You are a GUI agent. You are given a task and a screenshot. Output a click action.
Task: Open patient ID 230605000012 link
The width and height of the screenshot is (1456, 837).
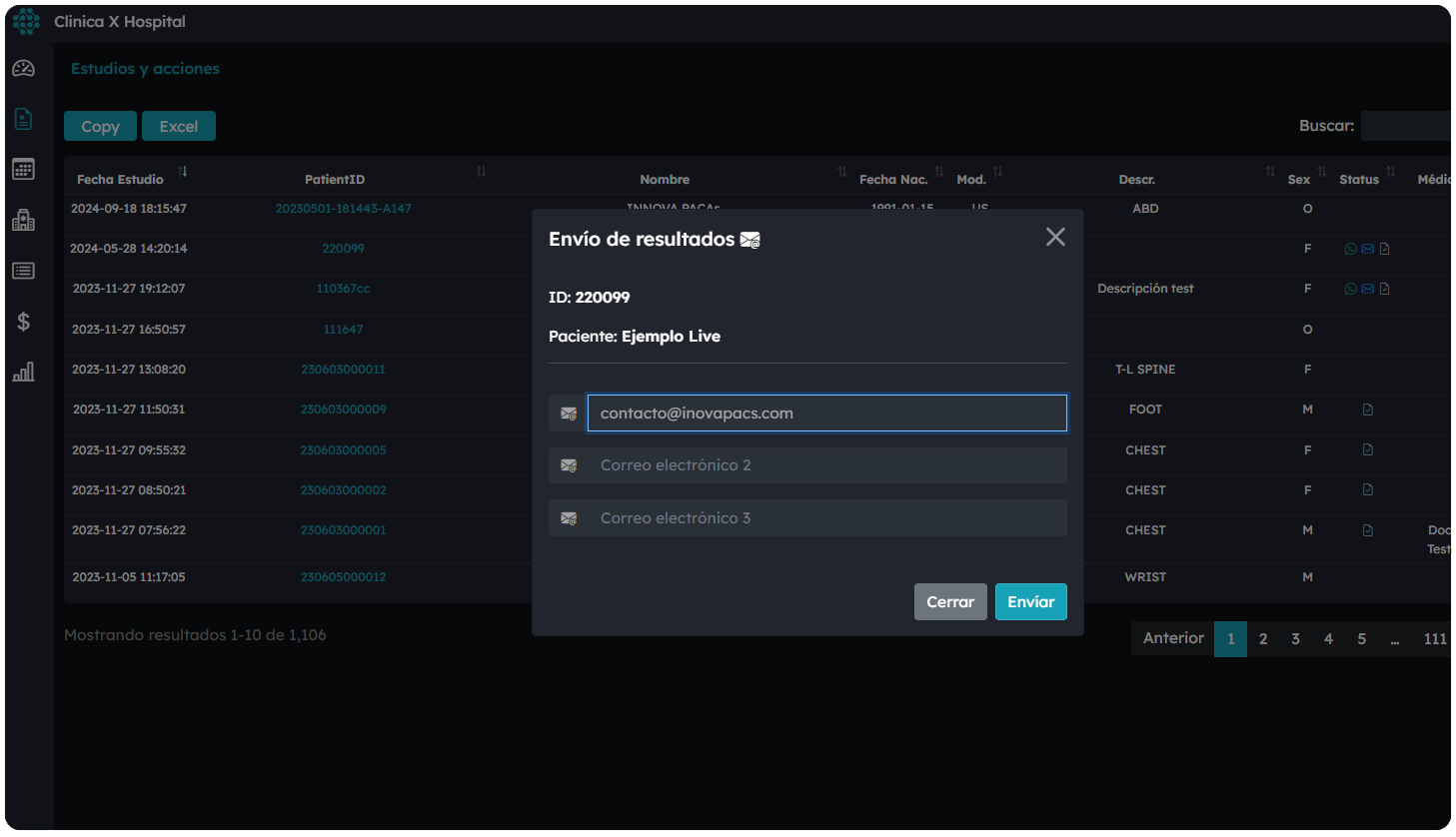click(x=343, y=577)
